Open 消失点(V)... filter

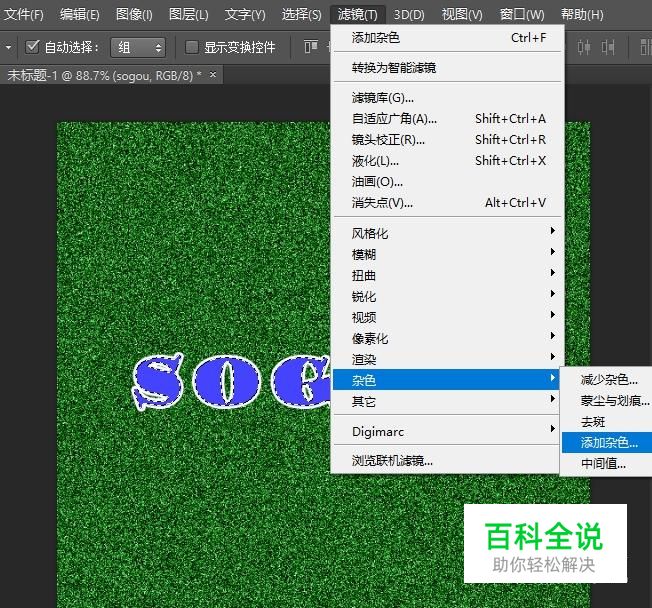click(x=447, y=203)
